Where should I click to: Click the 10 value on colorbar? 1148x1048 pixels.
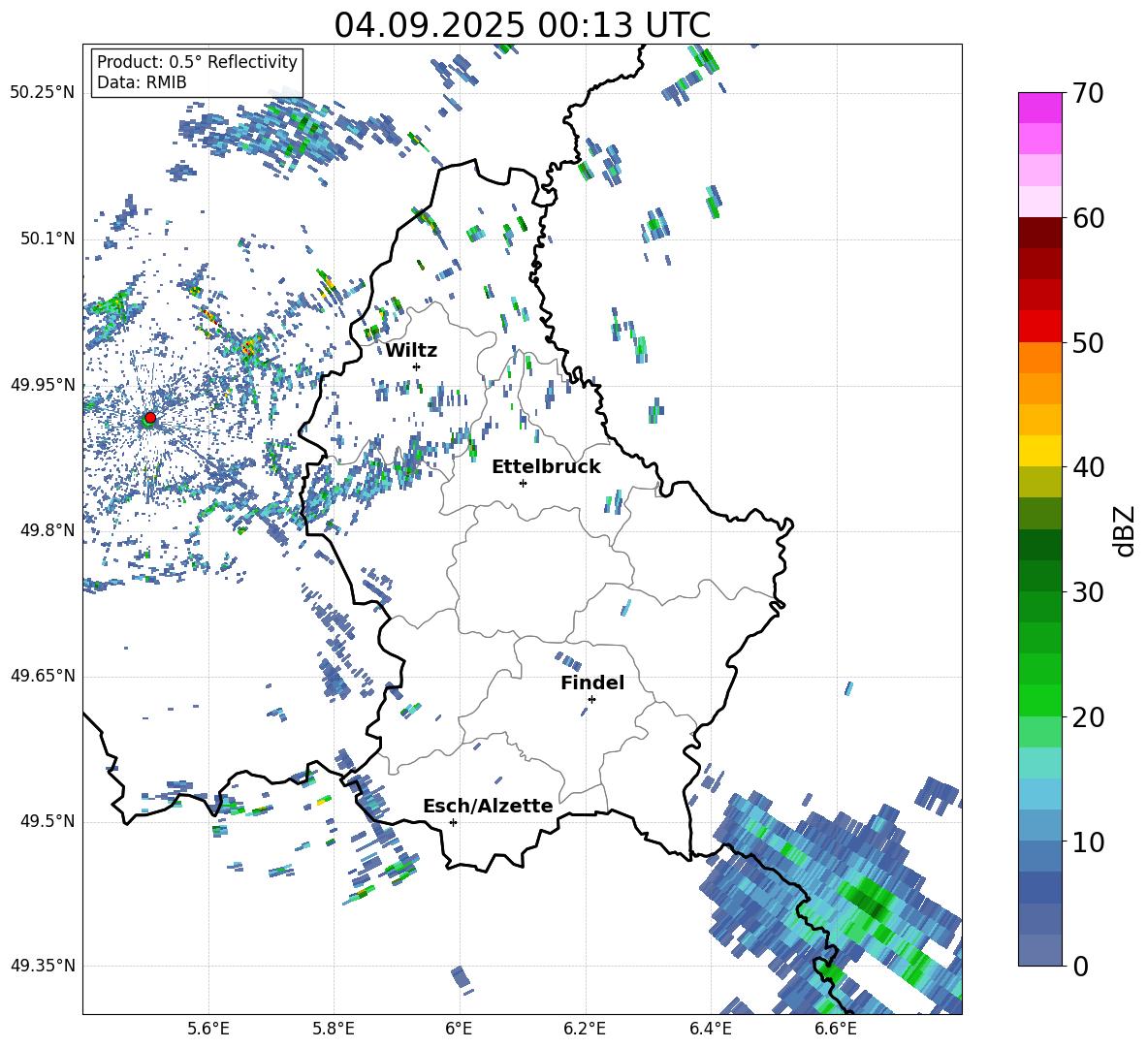tap(1088, 842)
